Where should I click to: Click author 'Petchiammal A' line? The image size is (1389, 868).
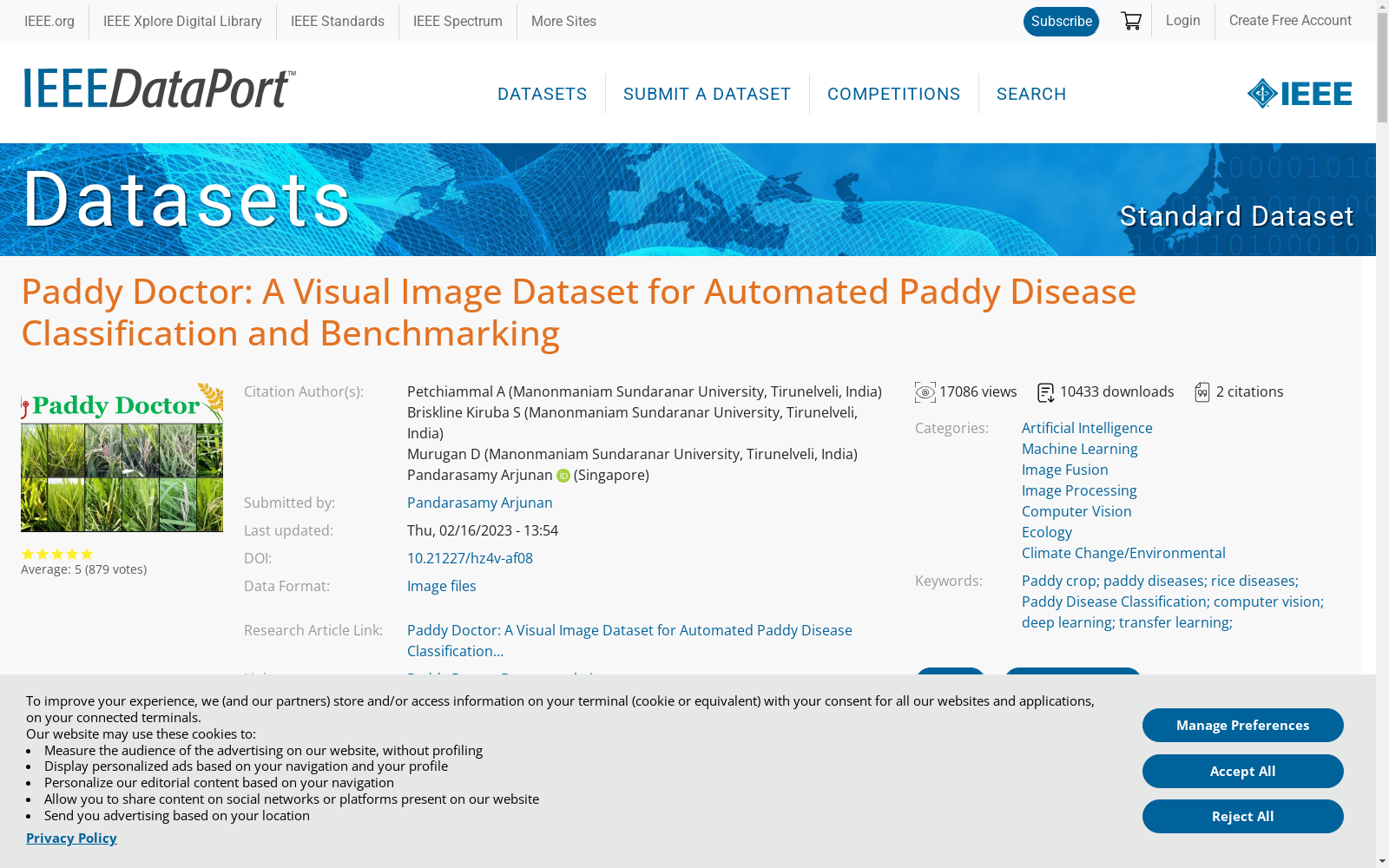coord(644,391)
